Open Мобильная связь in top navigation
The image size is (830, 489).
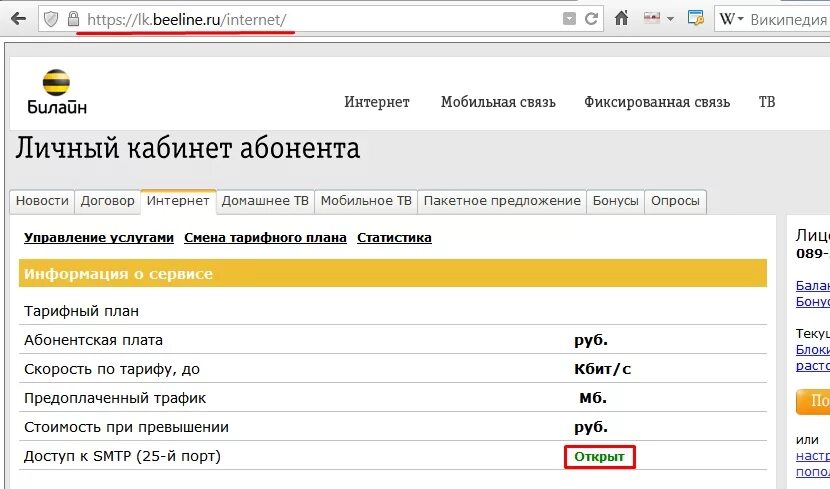tap(498, 102)
